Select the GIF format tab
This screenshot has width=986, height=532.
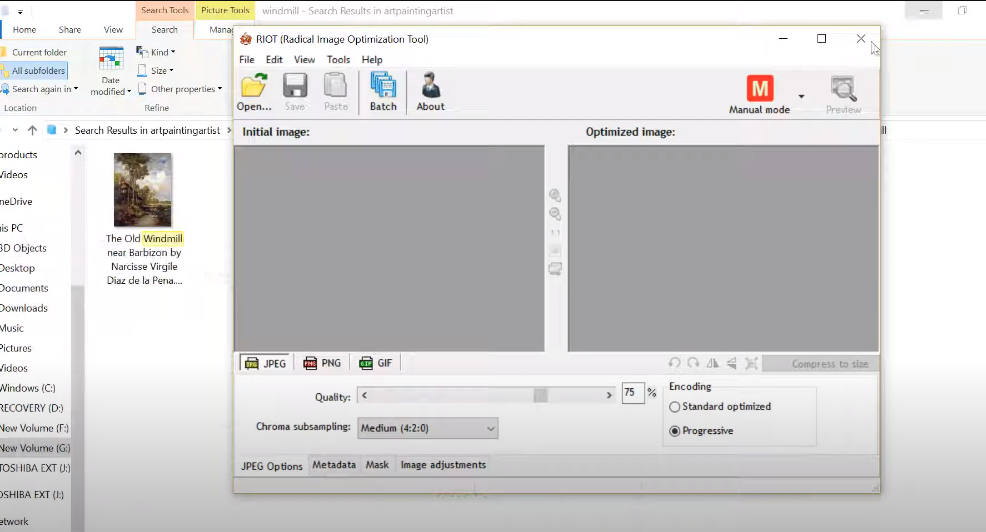tap(375, 363)
